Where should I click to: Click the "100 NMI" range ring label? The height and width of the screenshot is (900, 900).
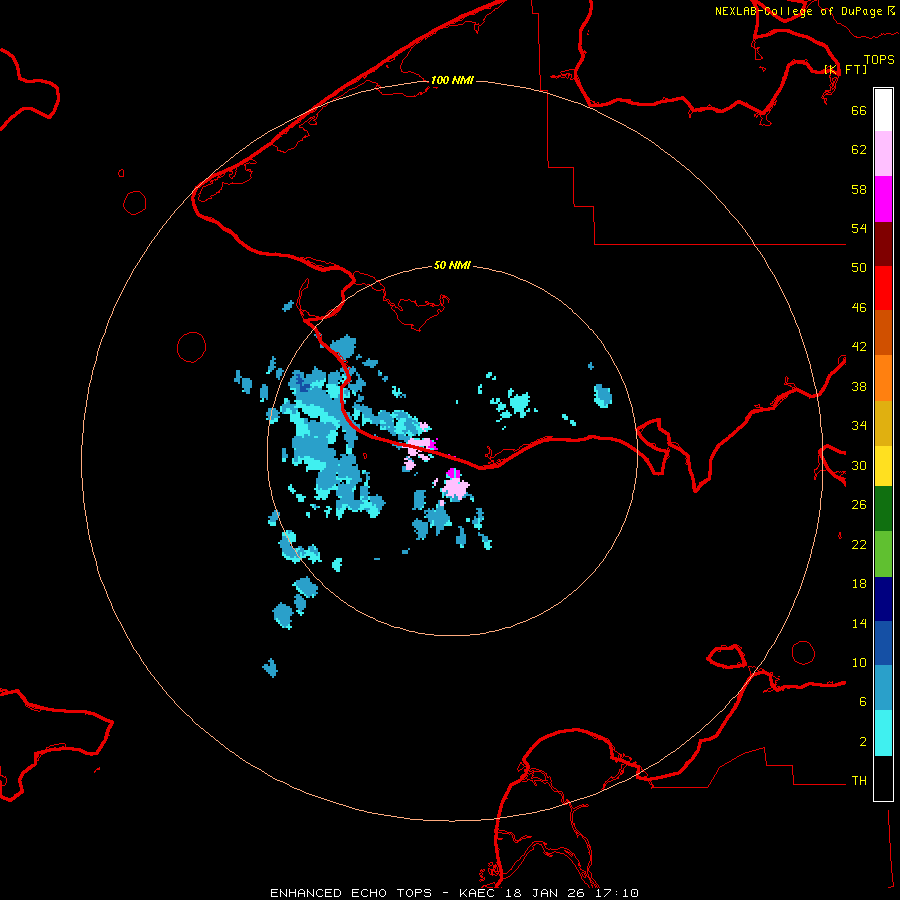(x=452, y=80)
